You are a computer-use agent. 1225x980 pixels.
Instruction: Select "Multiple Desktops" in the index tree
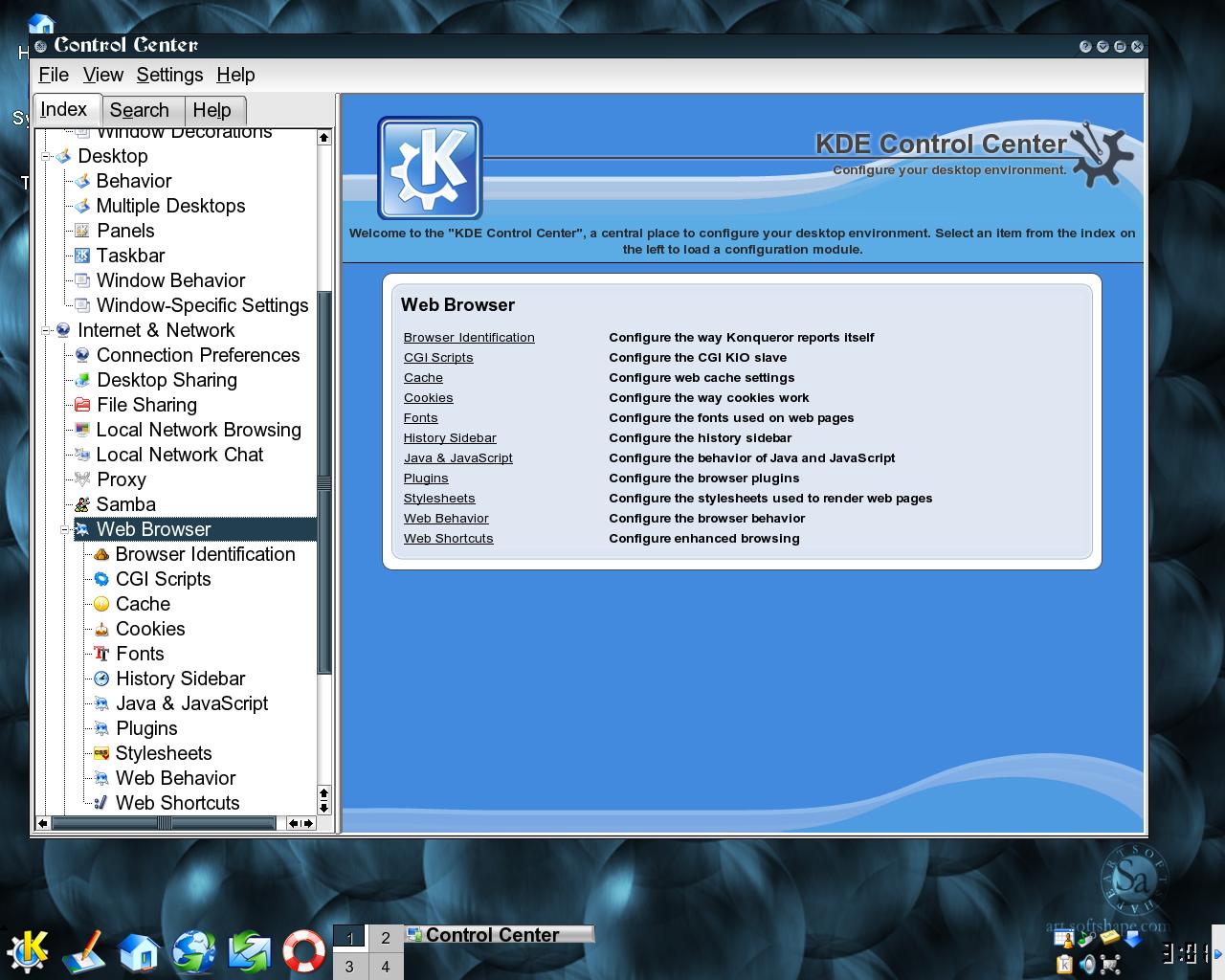tap(170, 206)
